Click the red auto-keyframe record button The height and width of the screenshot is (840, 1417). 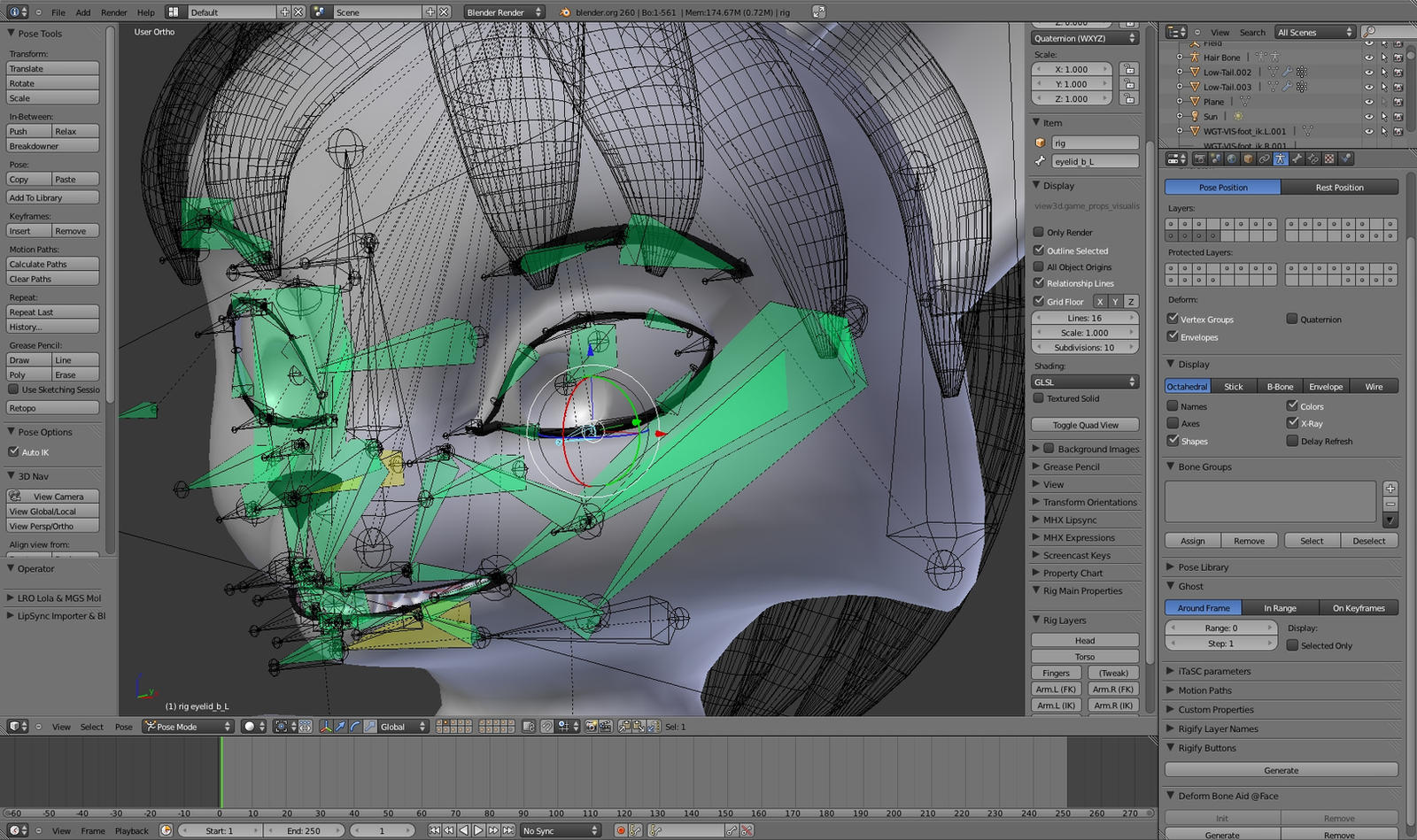click(x=621, y=831)
